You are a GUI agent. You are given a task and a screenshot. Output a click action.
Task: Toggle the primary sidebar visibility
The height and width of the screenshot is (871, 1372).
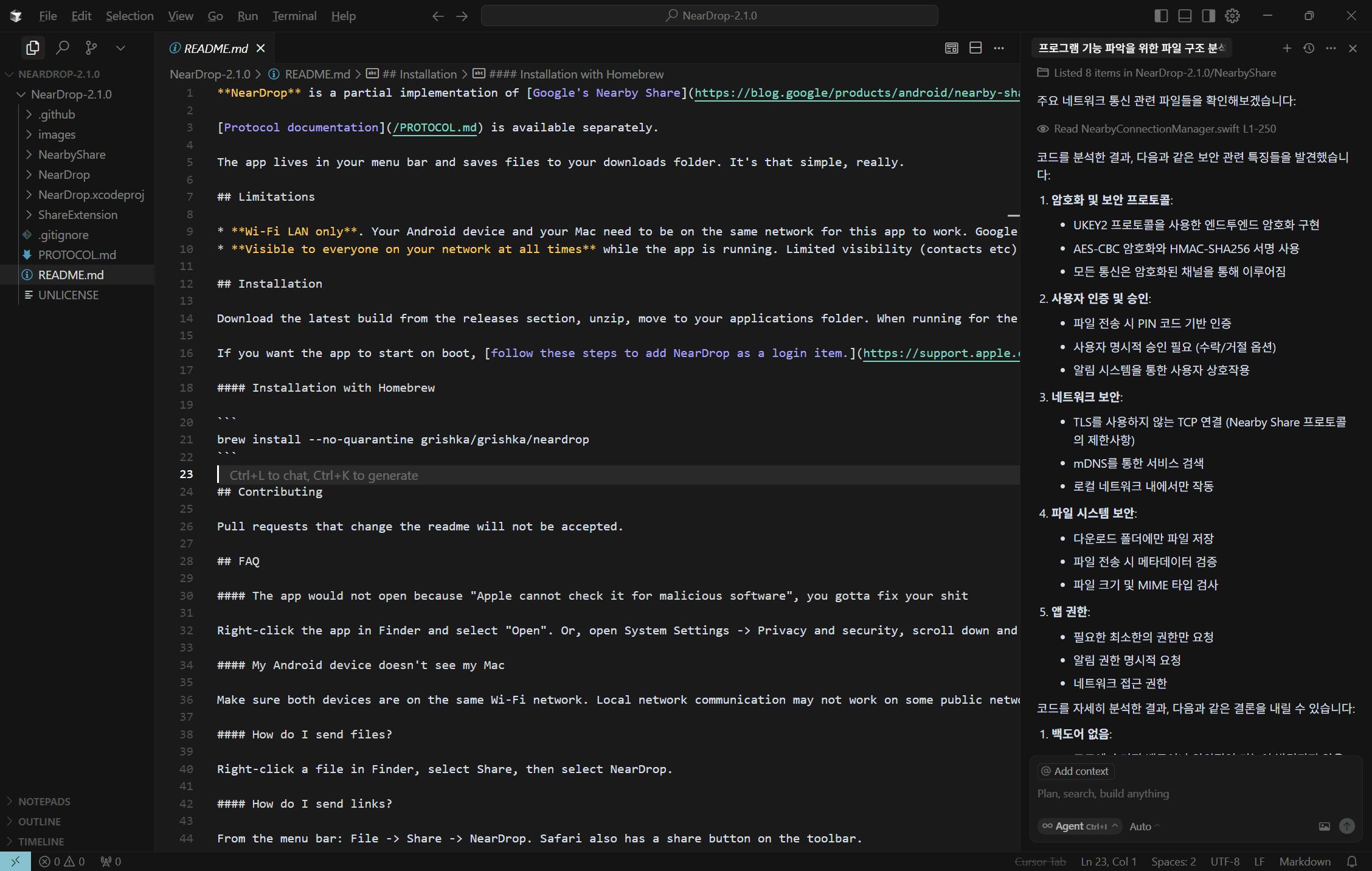click(1161, 16)
